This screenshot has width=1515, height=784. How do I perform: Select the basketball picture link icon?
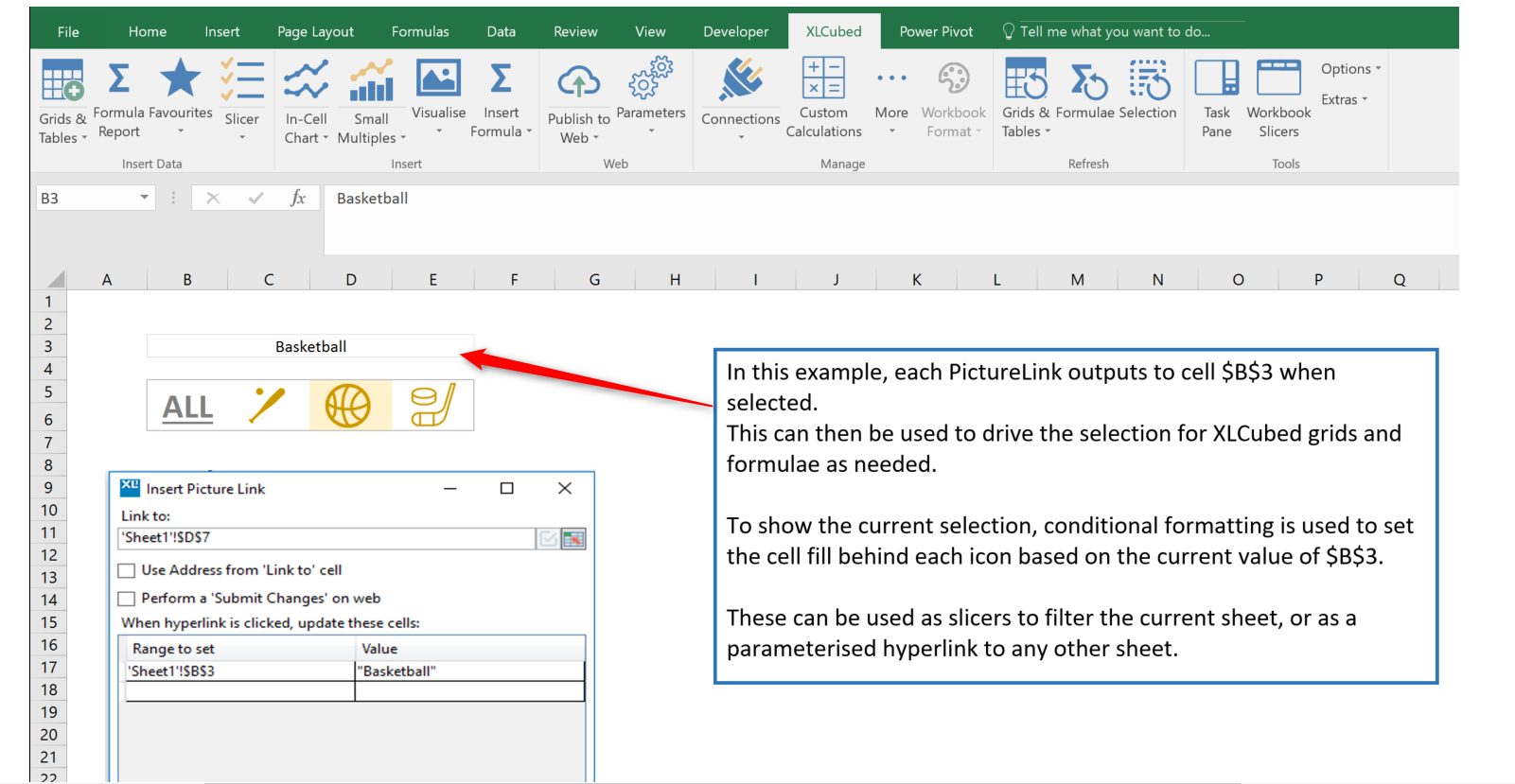348,406
